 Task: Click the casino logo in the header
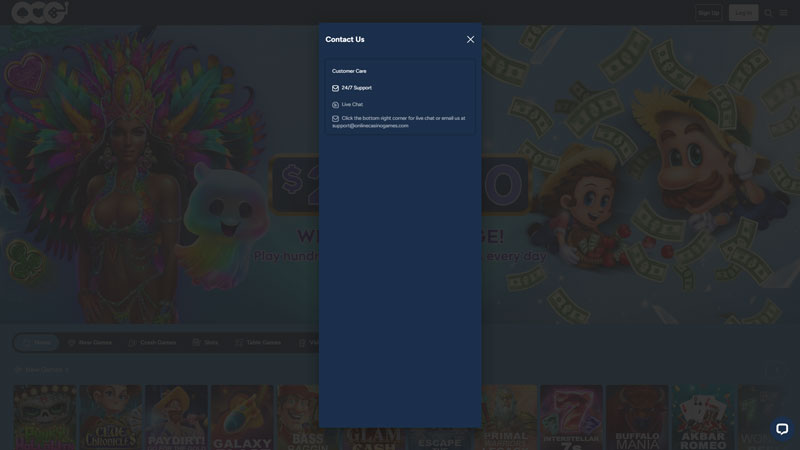click(40, 12)
